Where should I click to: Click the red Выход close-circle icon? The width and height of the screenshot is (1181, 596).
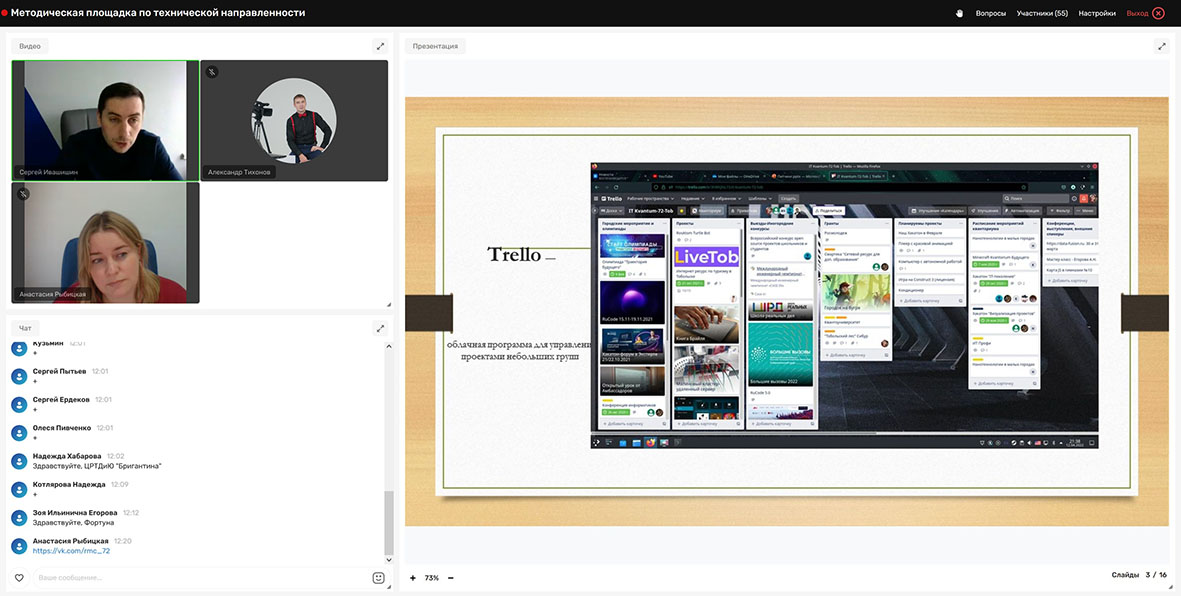pyautogui.click(x=1158, y=13)
